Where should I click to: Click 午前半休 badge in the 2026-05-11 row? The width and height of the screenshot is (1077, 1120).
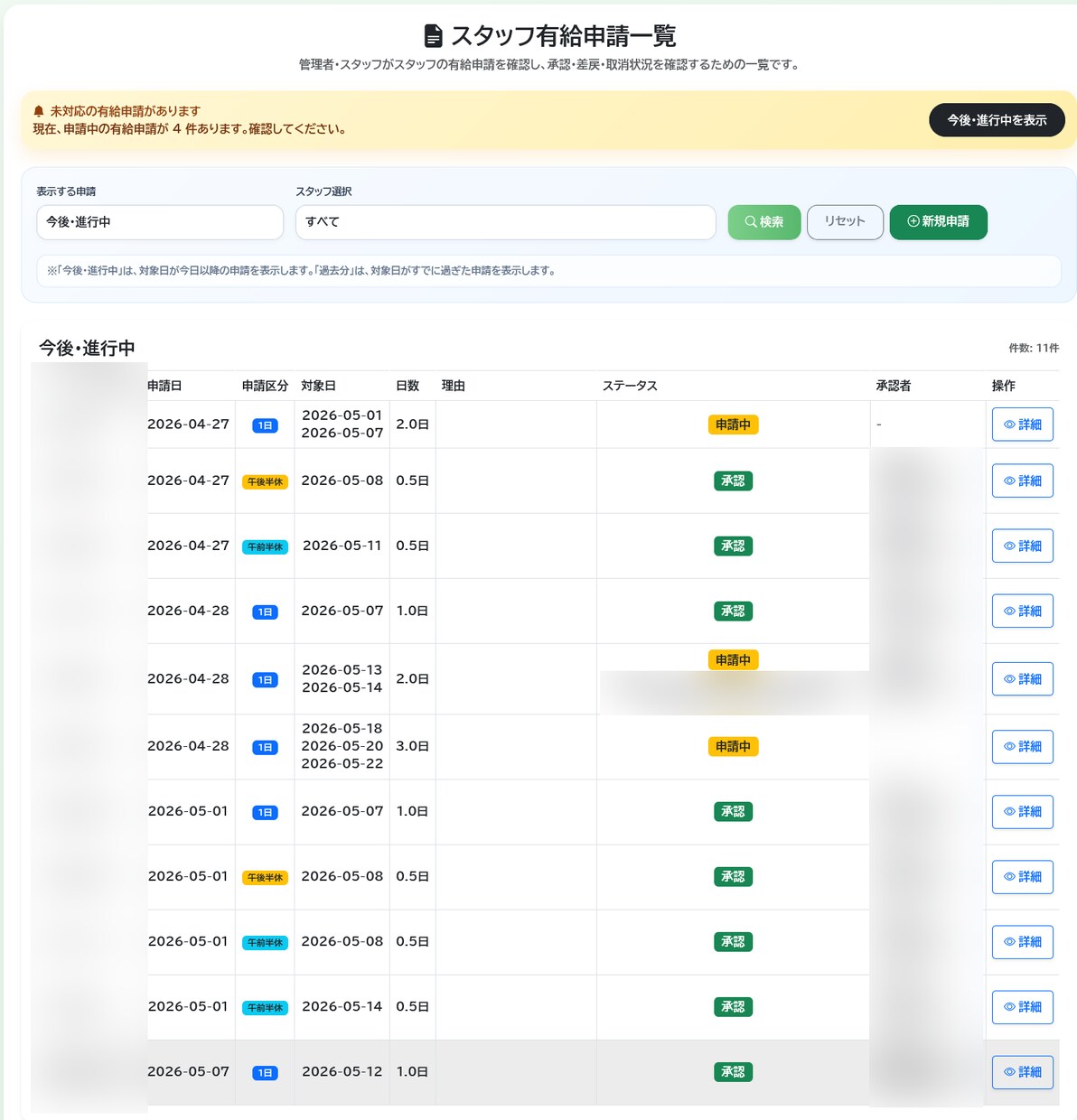pyautogui.click(x=265, y=547)
